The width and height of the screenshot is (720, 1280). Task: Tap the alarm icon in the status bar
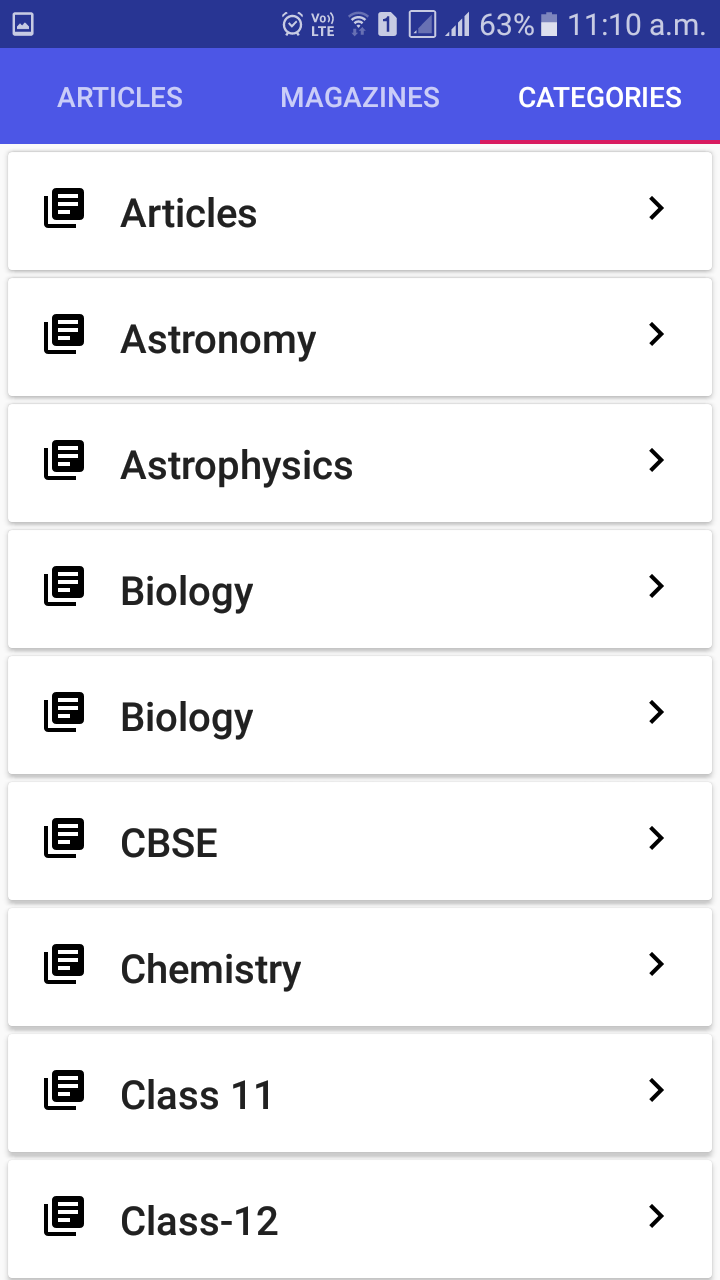(x=292, y=24)
